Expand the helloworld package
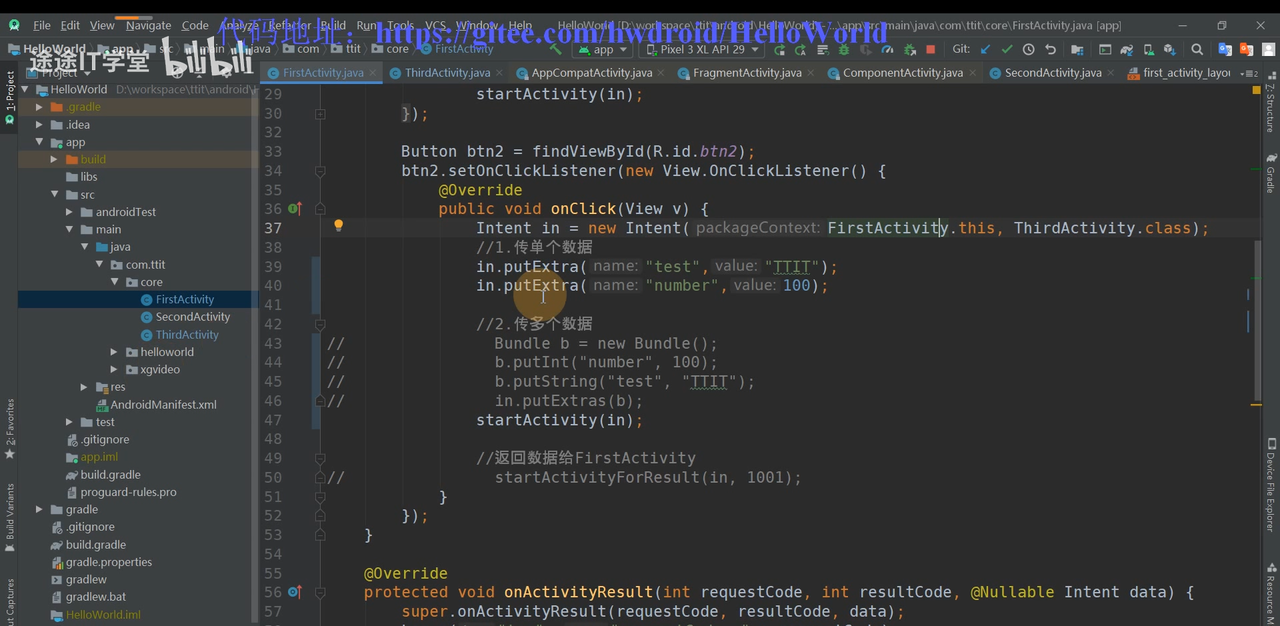The image size is (1280, 626). pyautogui.click(x=116, y=352)
